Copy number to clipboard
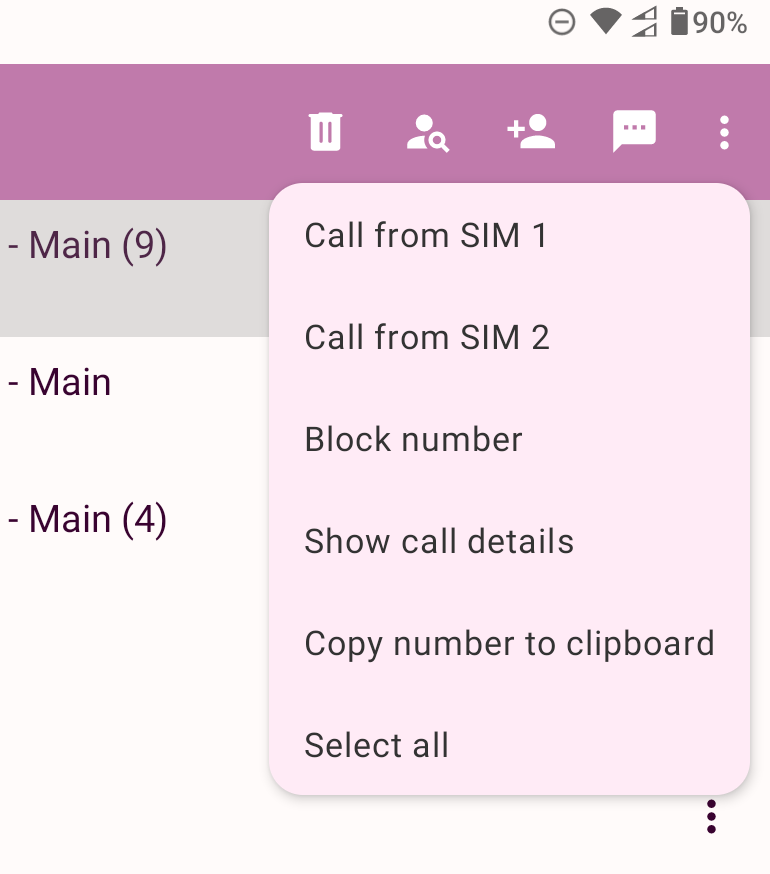 [509, 644]
